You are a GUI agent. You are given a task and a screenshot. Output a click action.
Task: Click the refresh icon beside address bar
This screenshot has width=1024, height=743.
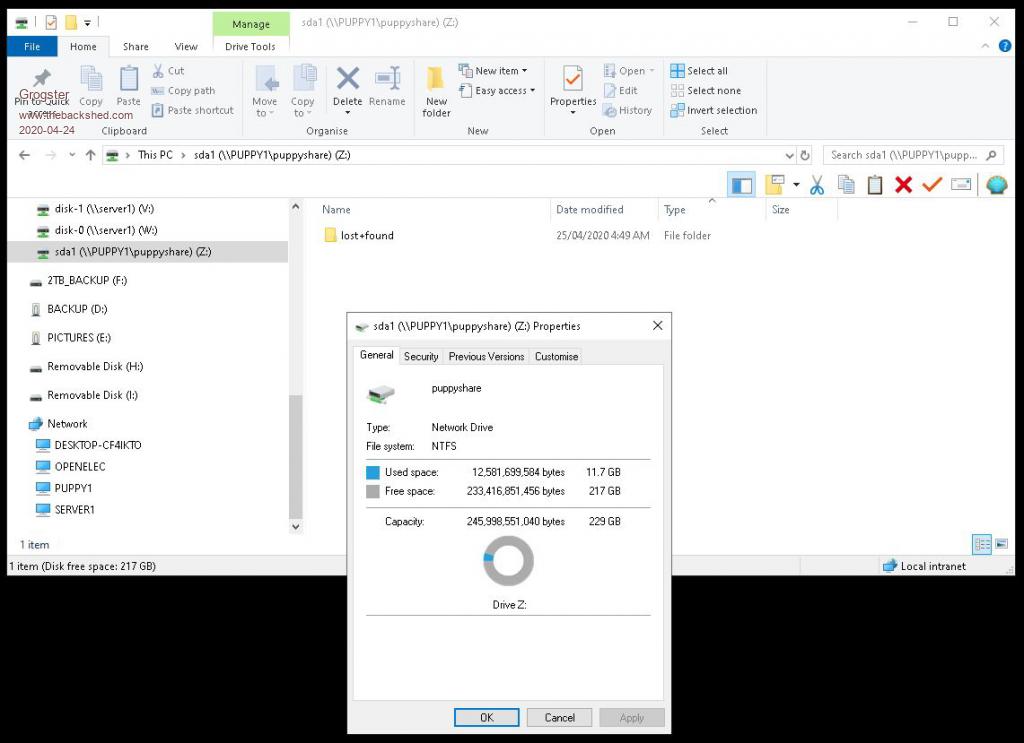(805, 155)
